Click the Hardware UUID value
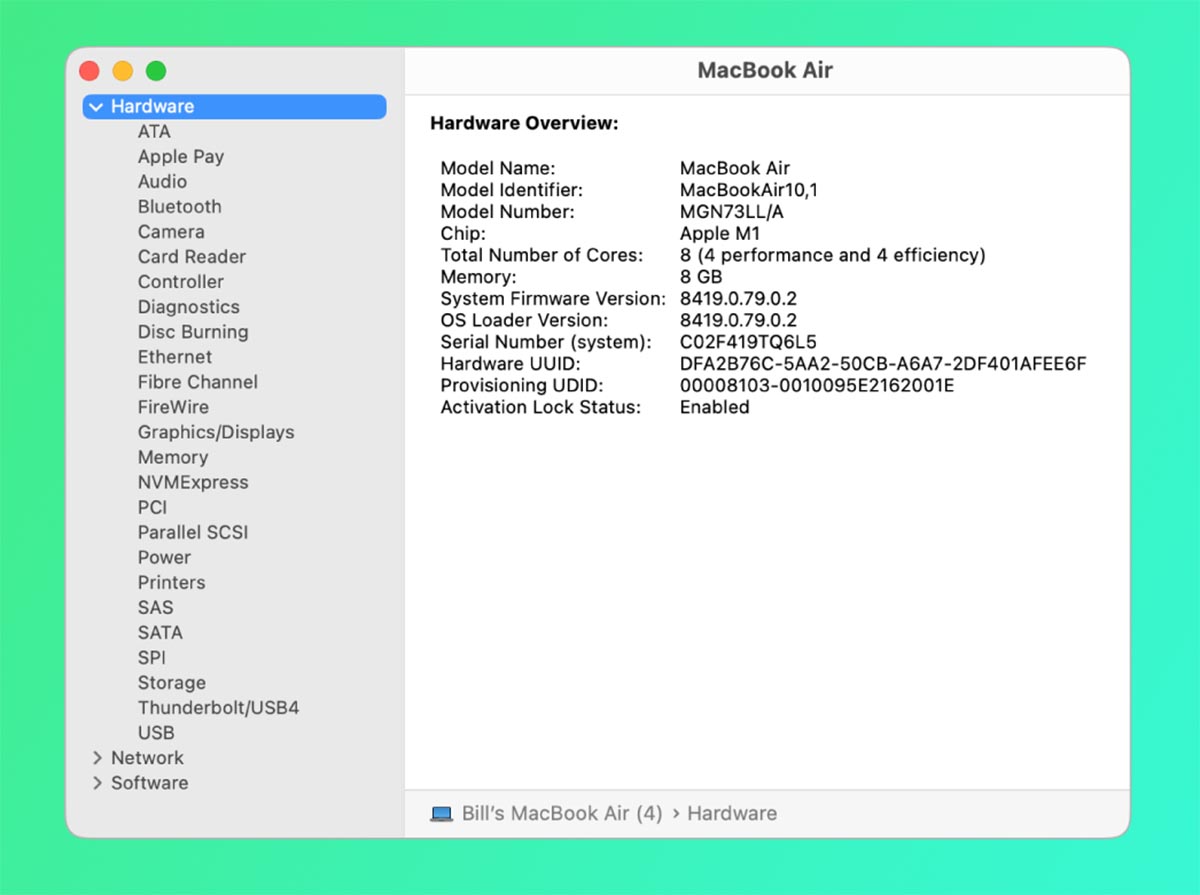 (883, 364)
